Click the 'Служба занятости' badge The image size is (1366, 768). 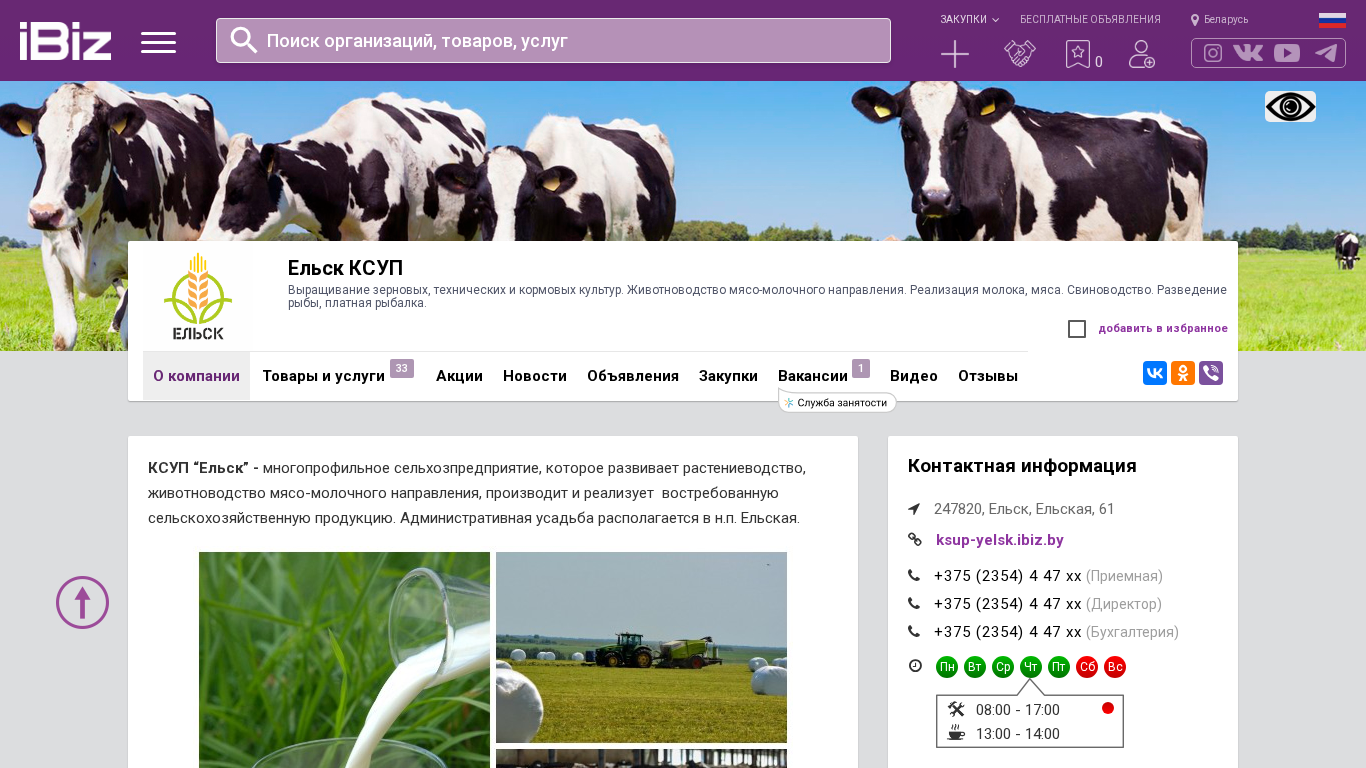tap(837, 402)
